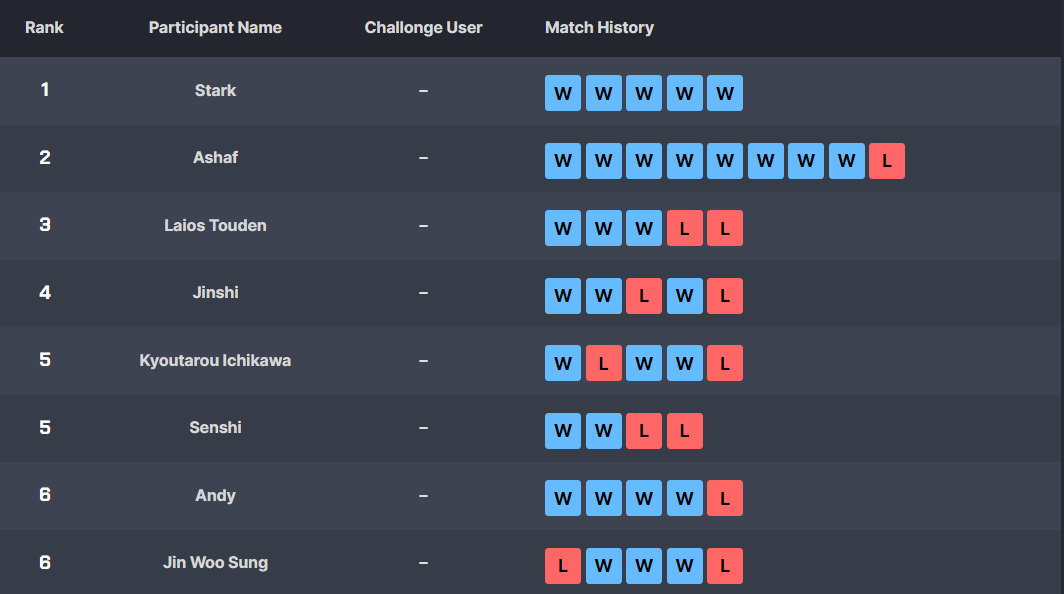The width and height of the screenshot is (1064, 594).
Task: Click Jin Woo Sung's first L badge
Action: pyautogui.click(x=563, y=566)
